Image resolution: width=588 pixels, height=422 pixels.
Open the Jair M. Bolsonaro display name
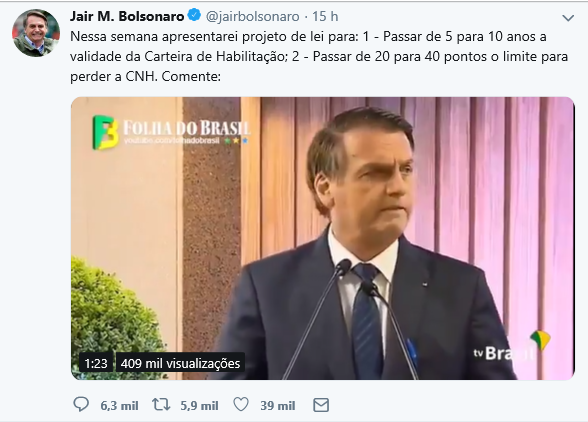click(x=127, y=16)
